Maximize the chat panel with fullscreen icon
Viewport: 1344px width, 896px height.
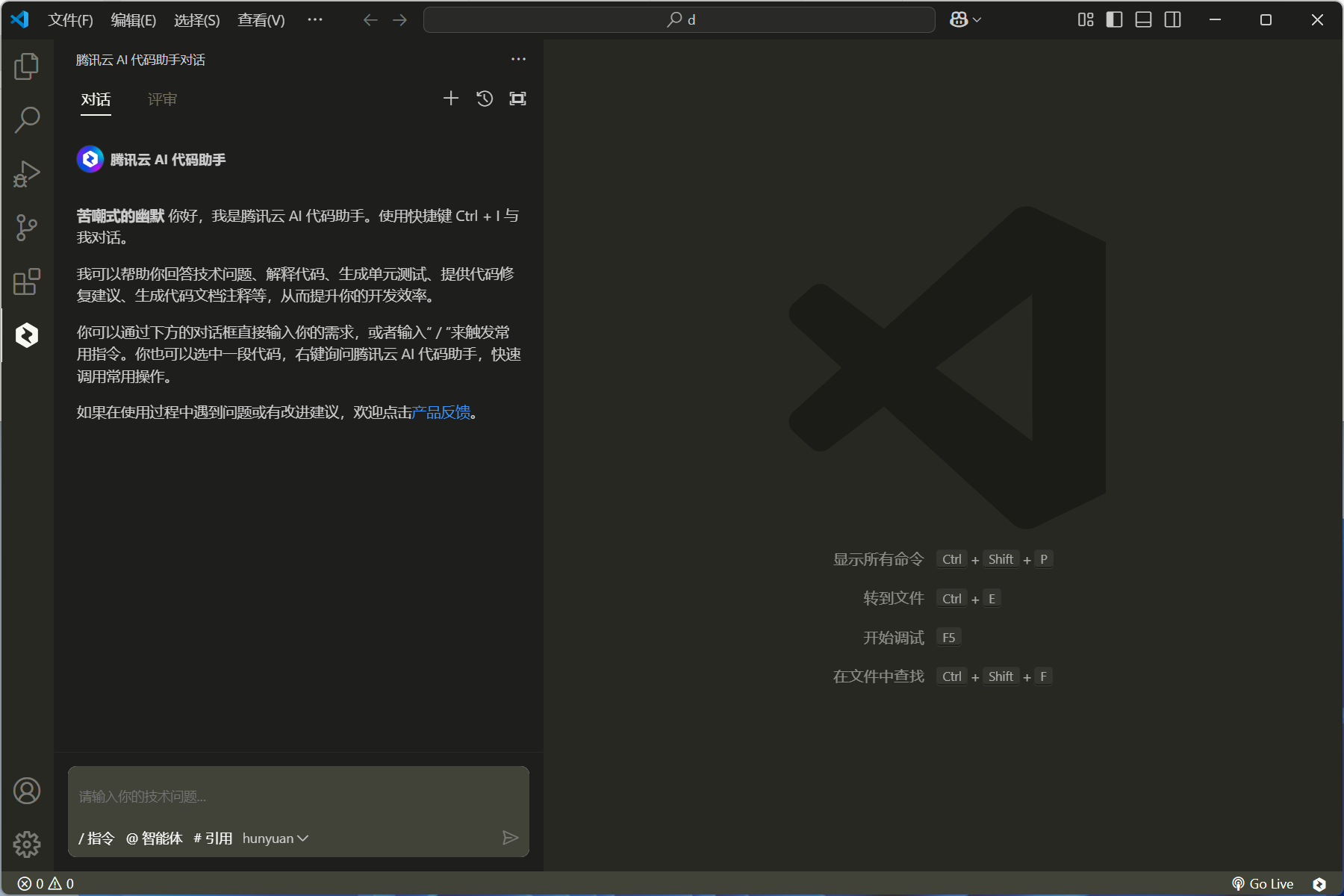[517, 99]
